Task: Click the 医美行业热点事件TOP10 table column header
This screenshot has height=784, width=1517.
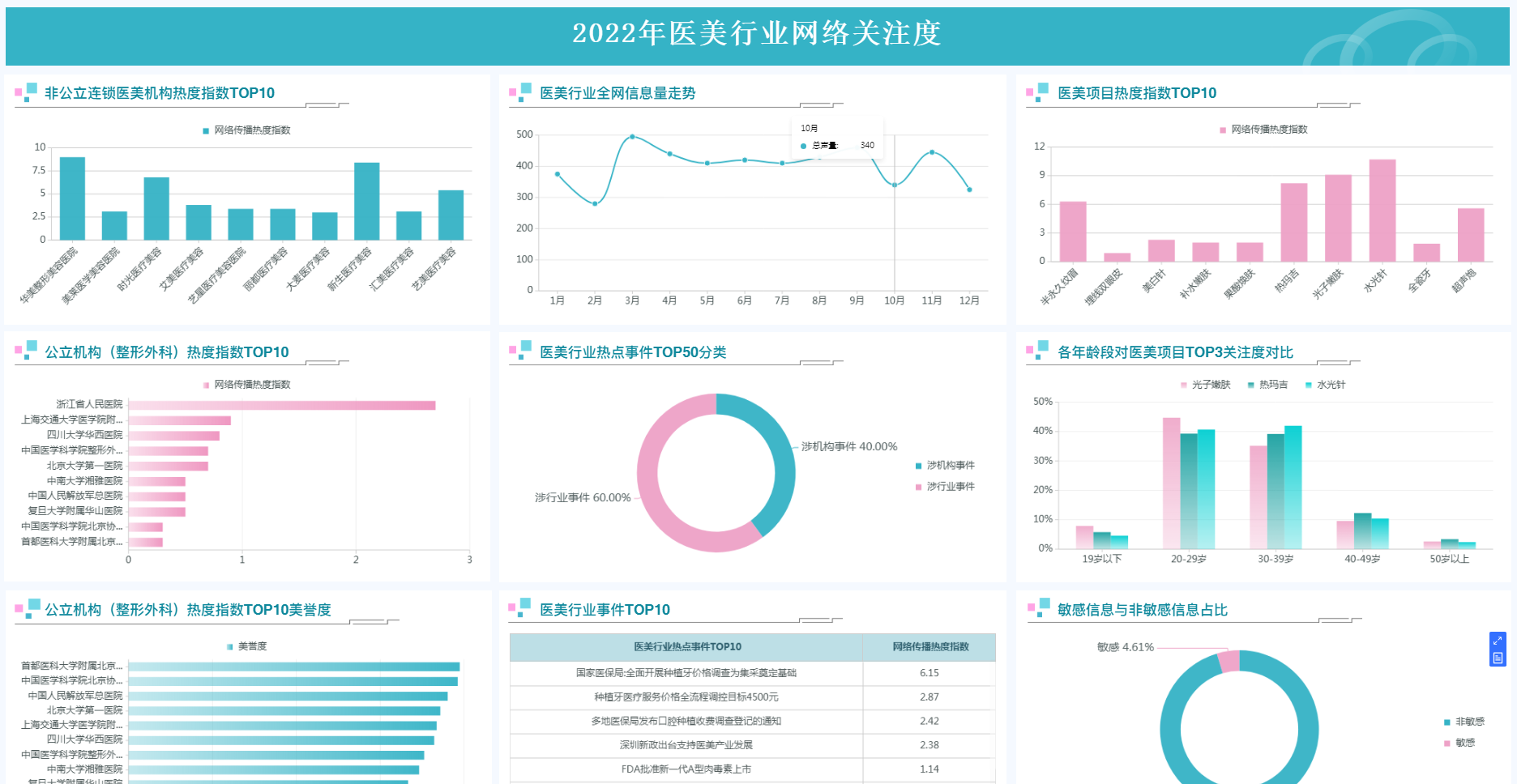Action: 686,647
